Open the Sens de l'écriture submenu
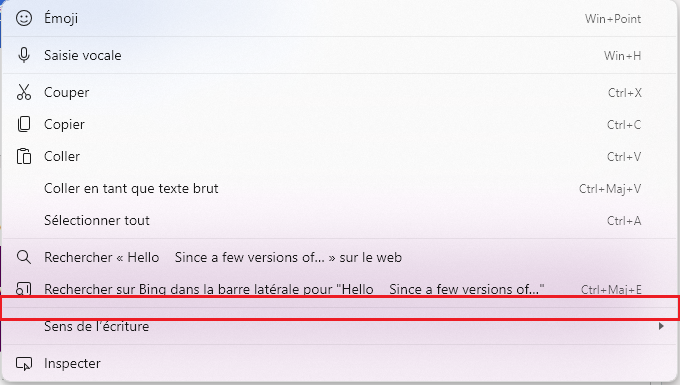The image size is (680, 385). 340,326
